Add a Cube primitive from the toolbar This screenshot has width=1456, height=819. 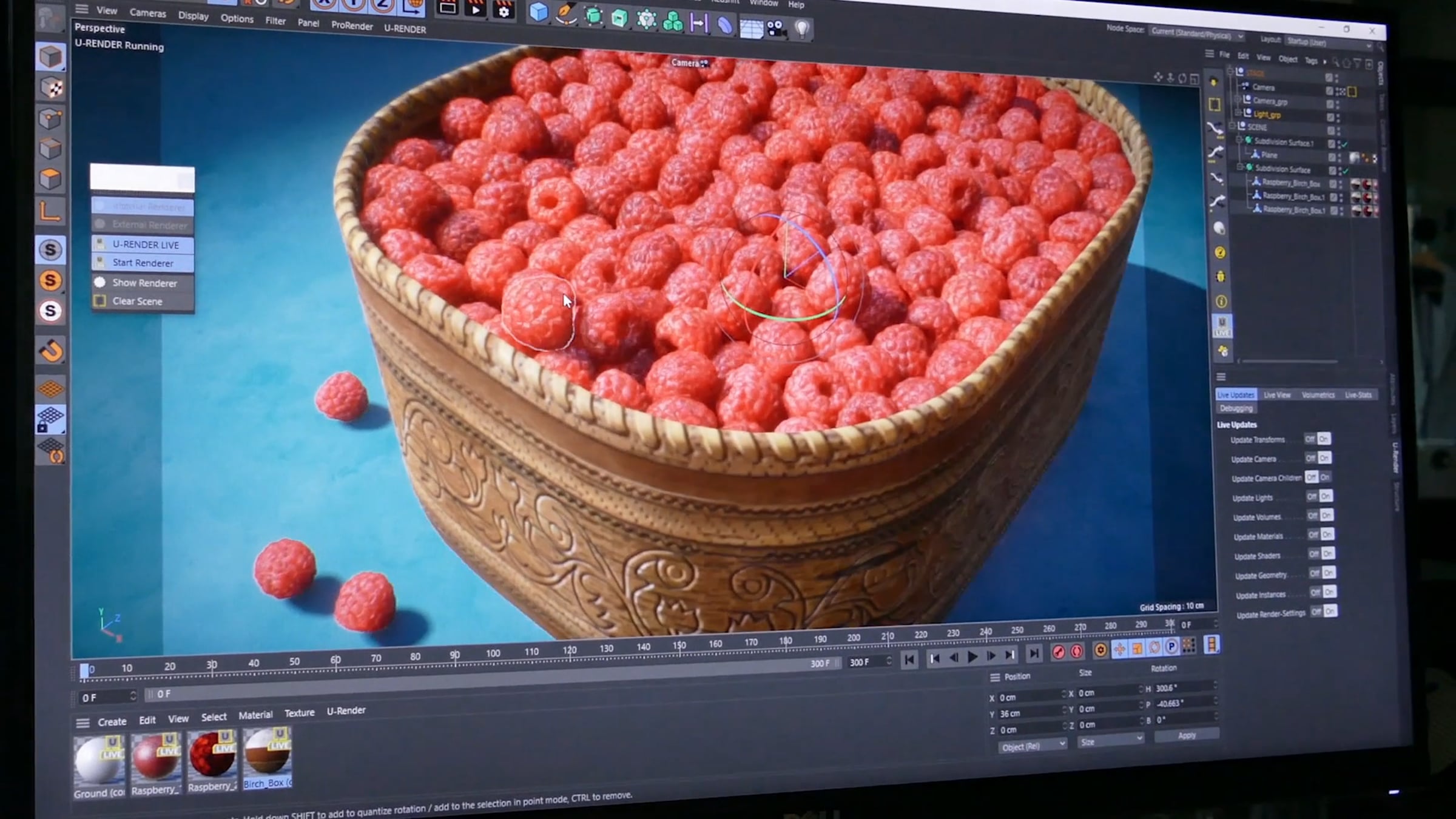pyautogui.click(x=538, y=13)
